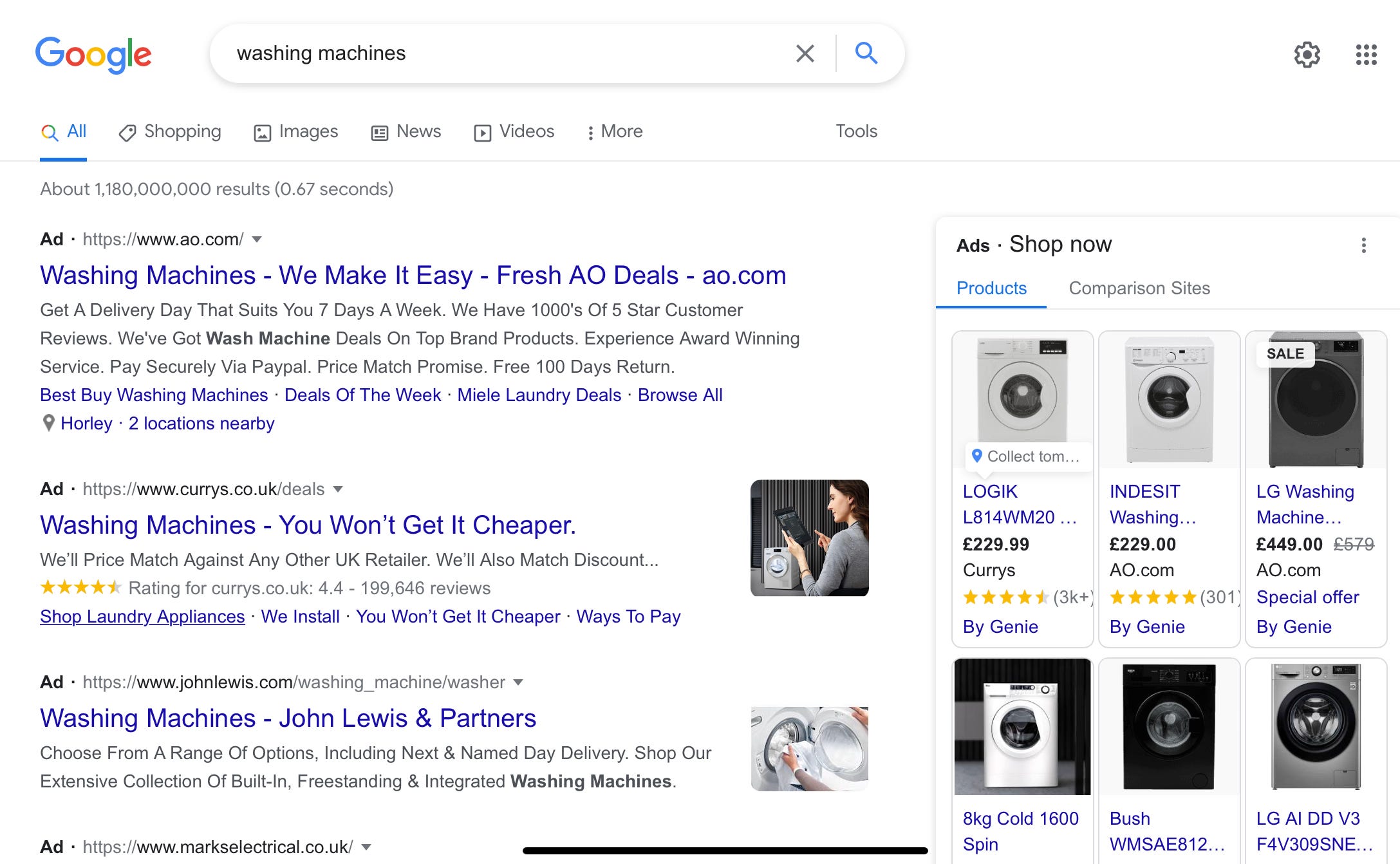Viewport: 1400px width, 864px height.
Task: Open the Bush WMSAE812 product title
Action: [1167, 831]
